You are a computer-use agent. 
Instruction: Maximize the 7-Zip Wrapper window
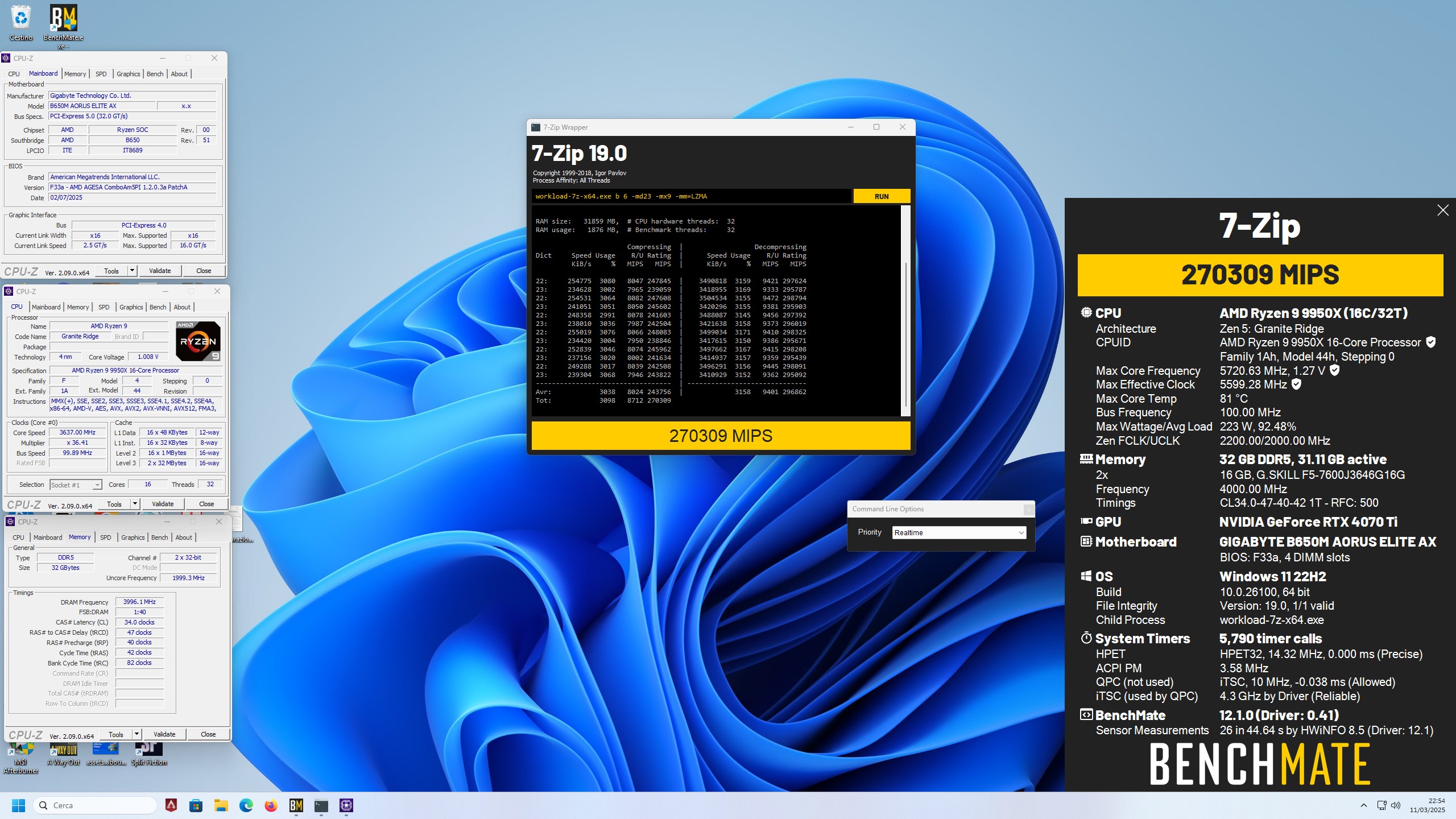[876, 127]
